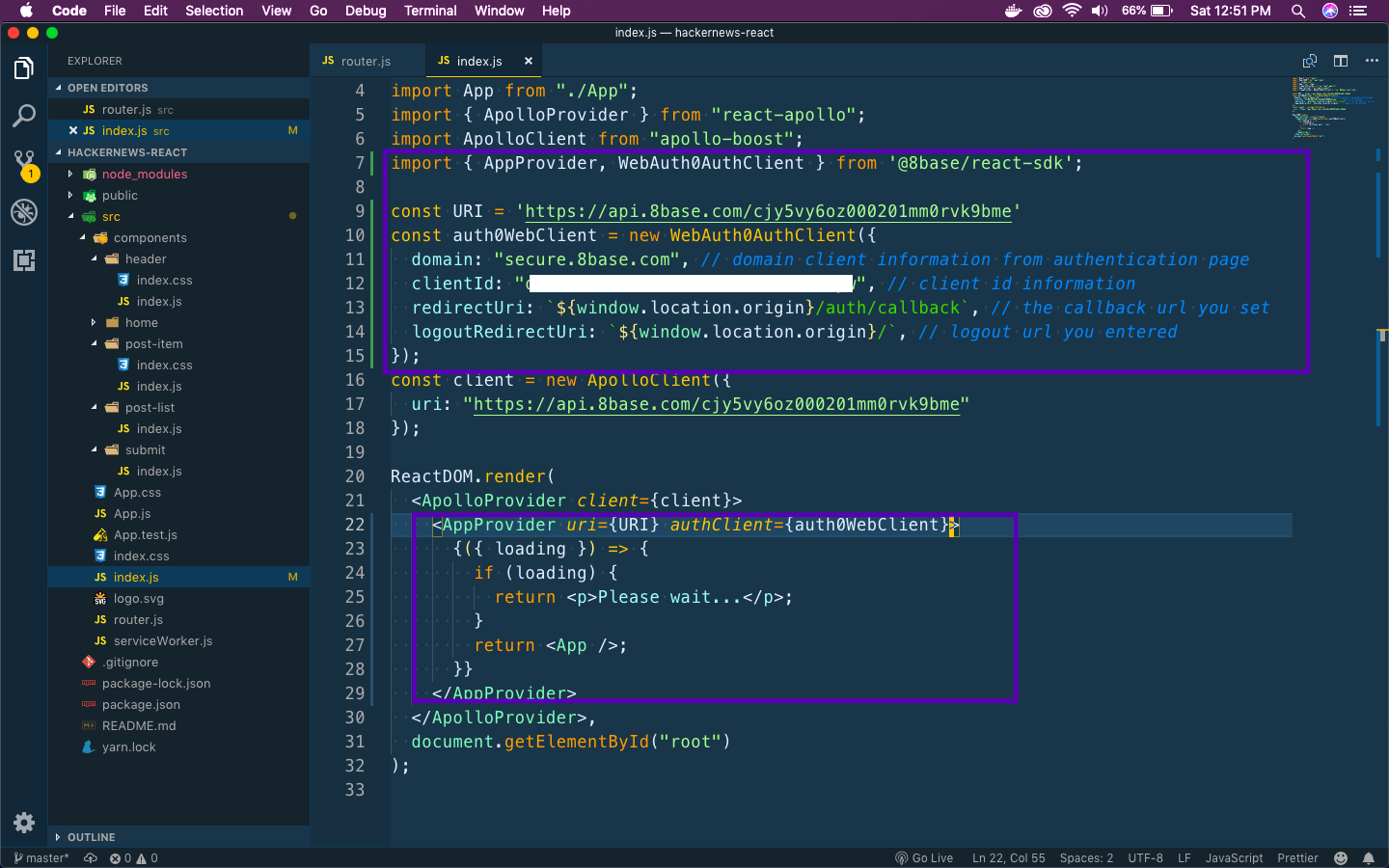Click the feedback smiley in status bar
Screen dimensions: 1389x868
pyautogui.click(x=1340, y=858)
